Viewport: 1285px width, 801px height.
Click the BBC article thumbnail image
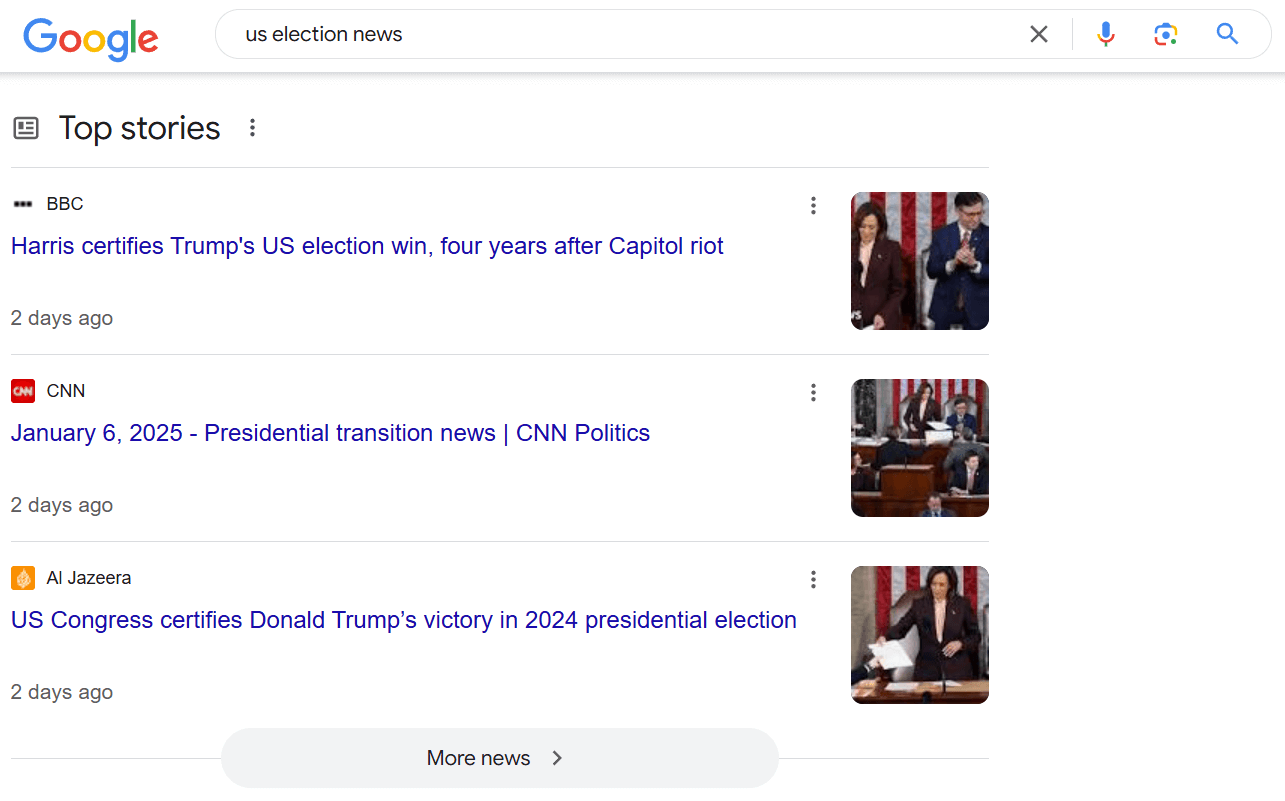pyautogui.click(x=919, y=261)
